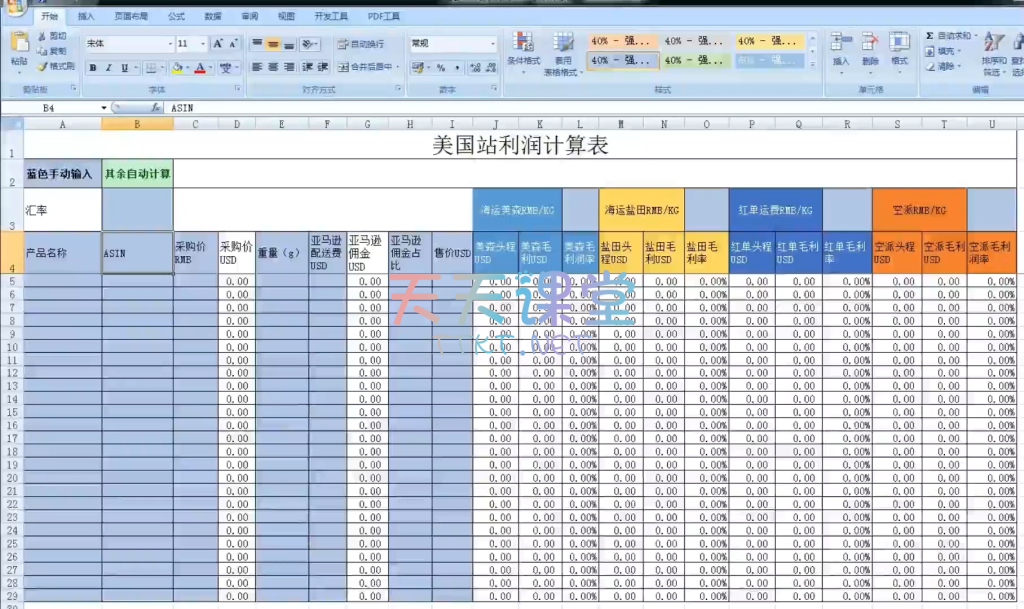This screenshot has width=1024, height=609.
Task: Click the percent style number format icon
Action: [x=441, y=68]
